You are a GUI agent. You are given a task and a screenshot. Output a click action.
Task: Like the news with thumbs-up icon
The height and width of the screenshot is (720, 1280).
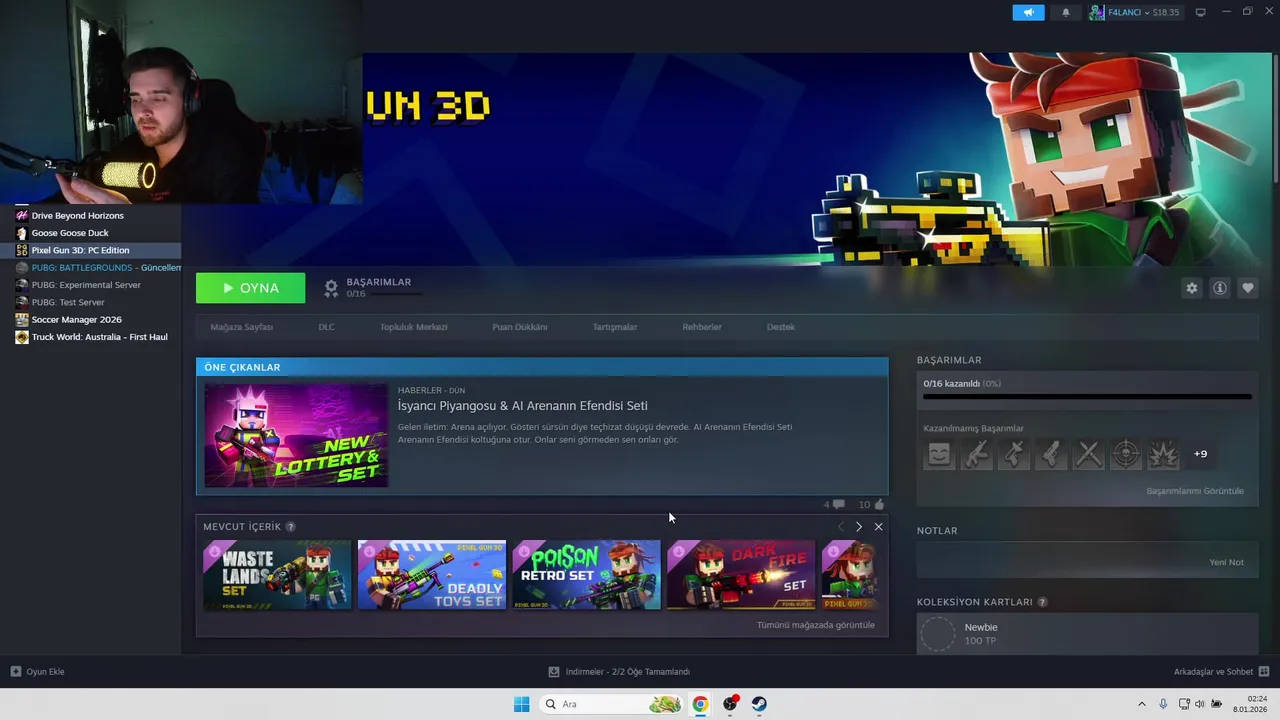pyautogui.click(x=879, y=505)
